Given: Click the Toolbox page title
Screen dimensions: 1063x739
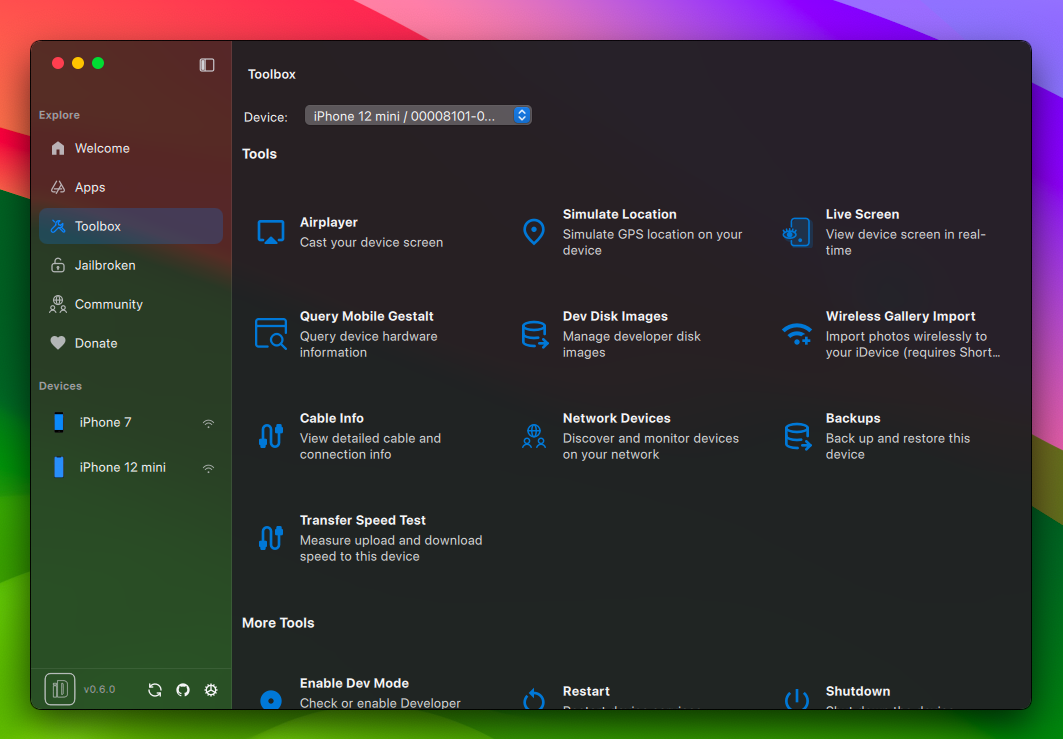Looking at the screenshot, I should pyautogui.click(x=272, y=75).
